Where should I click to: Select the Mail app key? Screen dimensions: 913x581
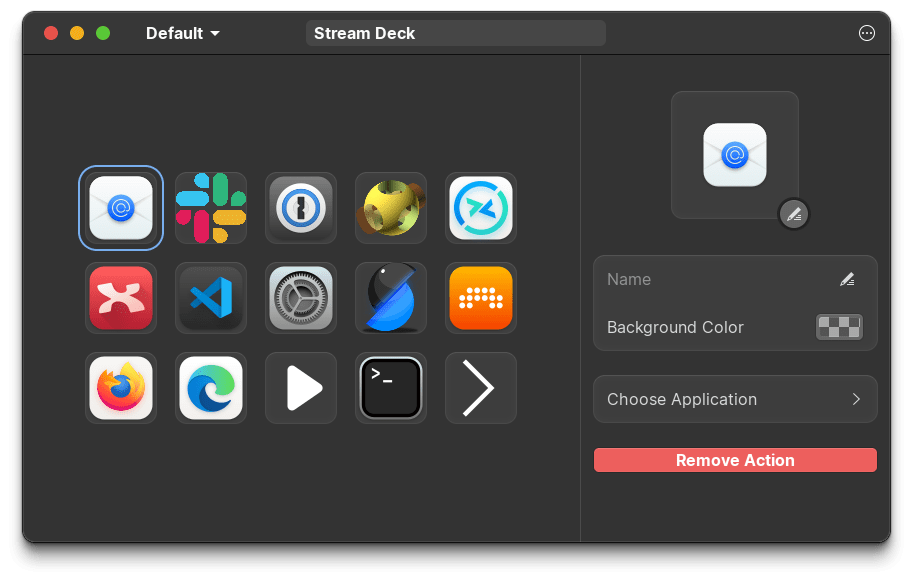pos(121,208)
